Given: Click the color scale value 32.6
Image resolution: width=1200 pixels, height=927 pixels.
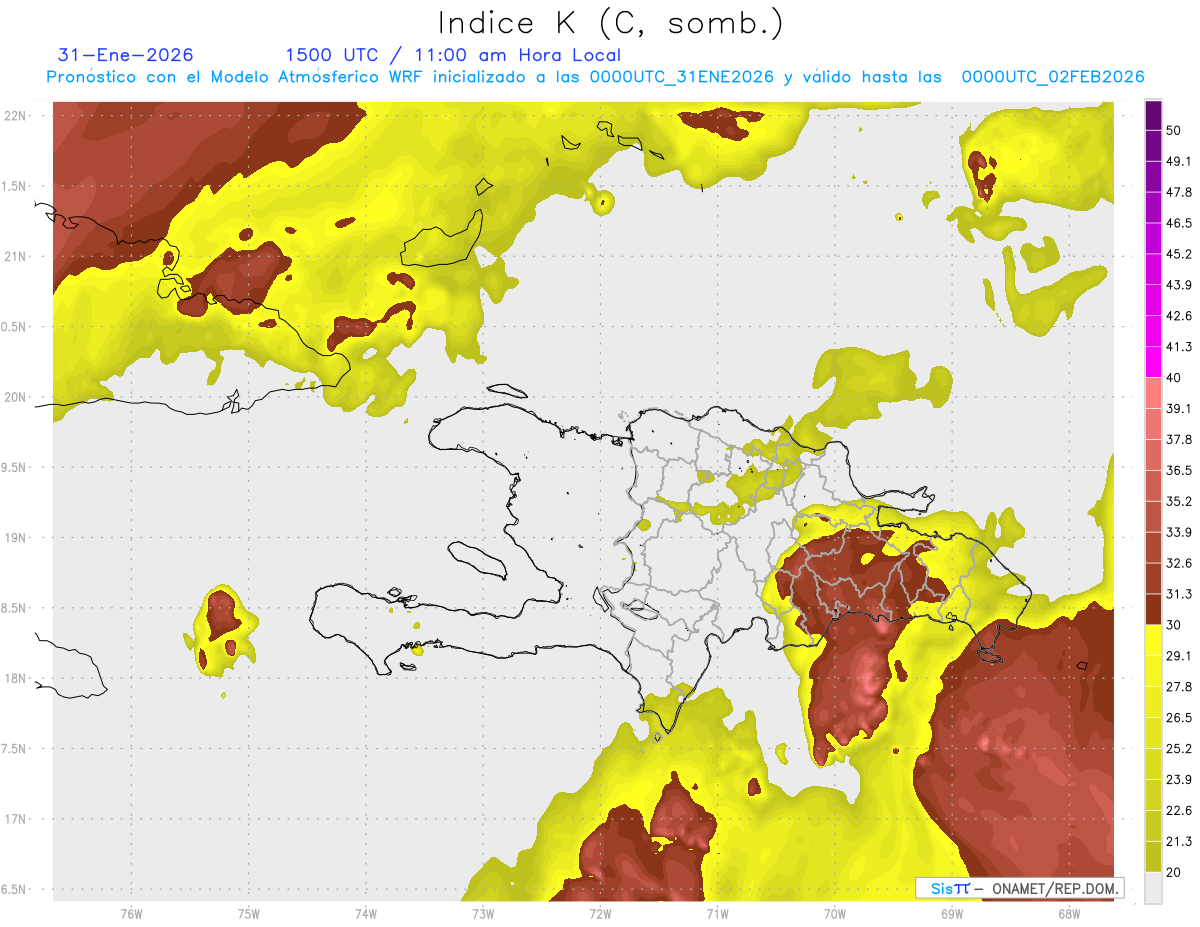Looking at the screenshot, I should (1179, 563).
